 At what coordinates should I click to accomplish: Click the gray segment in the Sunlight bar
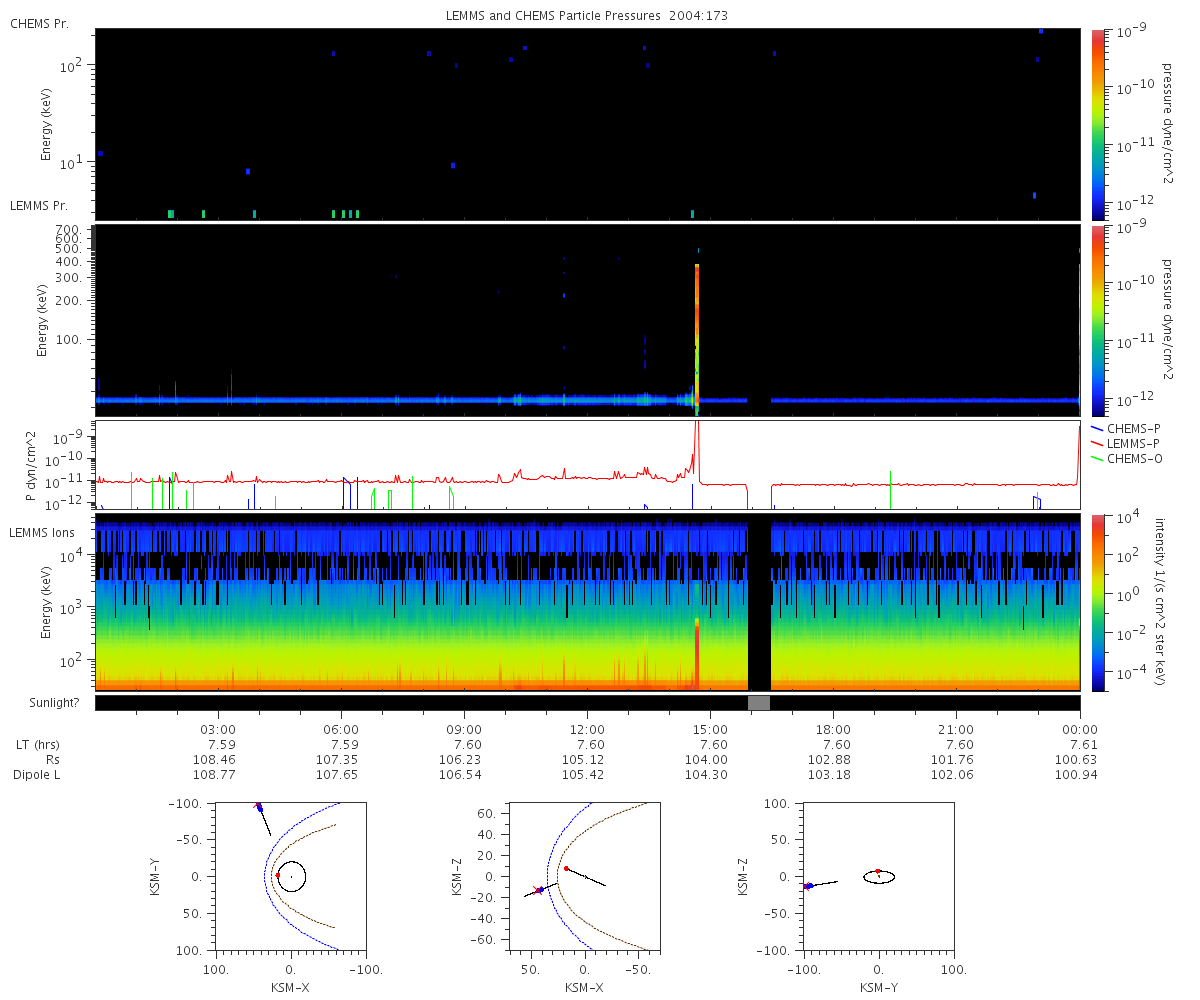pos(759,703)
